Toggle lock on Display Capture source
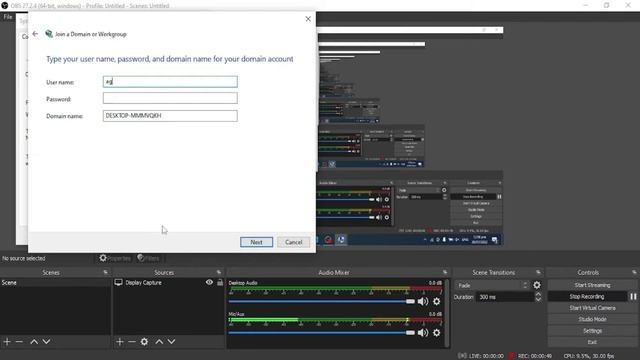 point(220,282)
